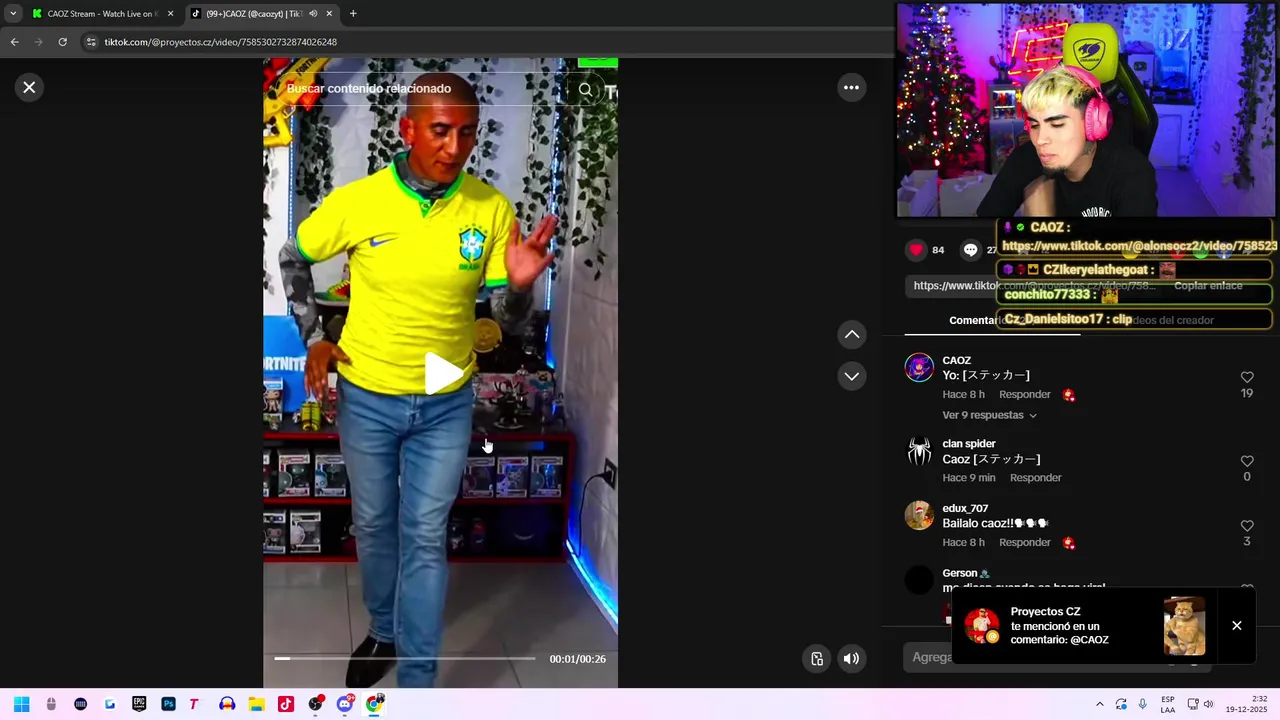Reload the page with the refresh icon
The height and width of the screenshot is (720, 1280).
(x=62, y=42)
